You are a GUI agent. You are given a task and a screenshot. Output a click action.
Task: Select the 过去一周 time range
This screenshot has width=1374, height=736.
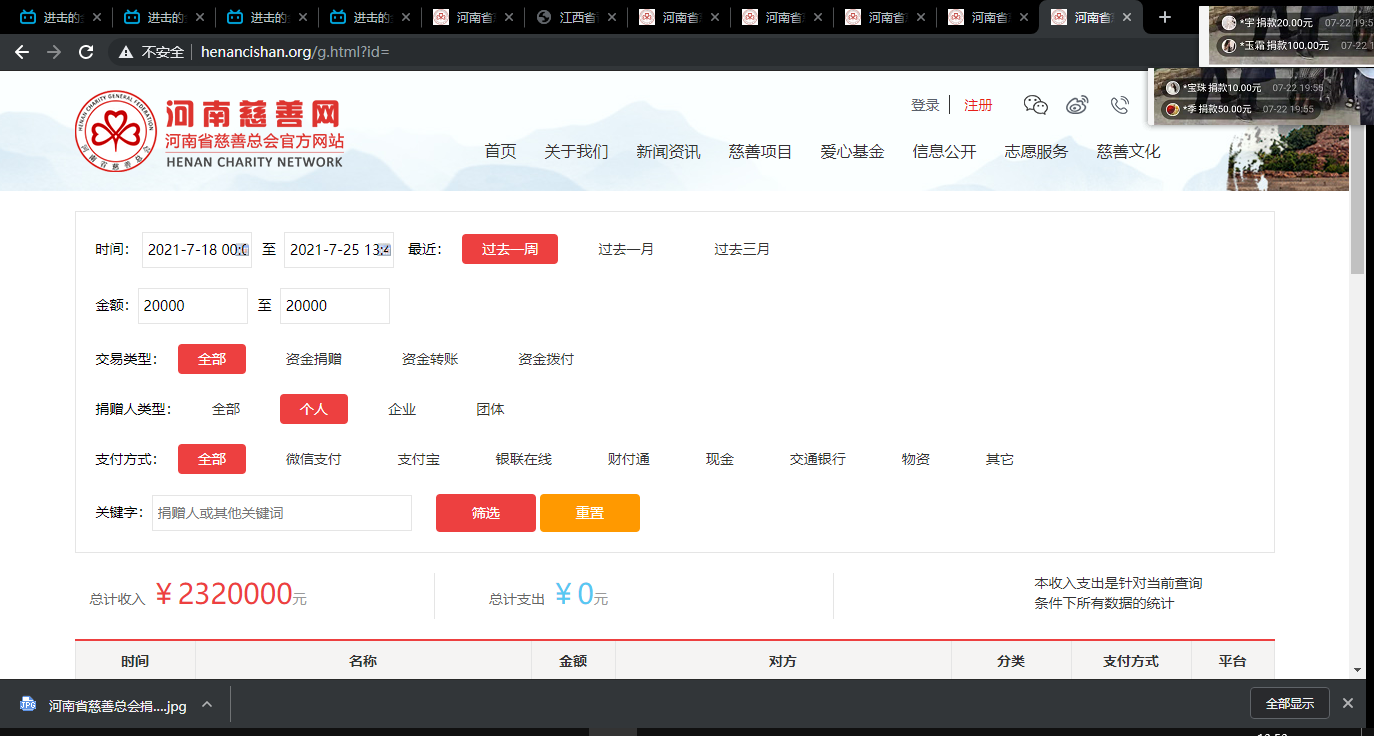(x=510, y=249)
